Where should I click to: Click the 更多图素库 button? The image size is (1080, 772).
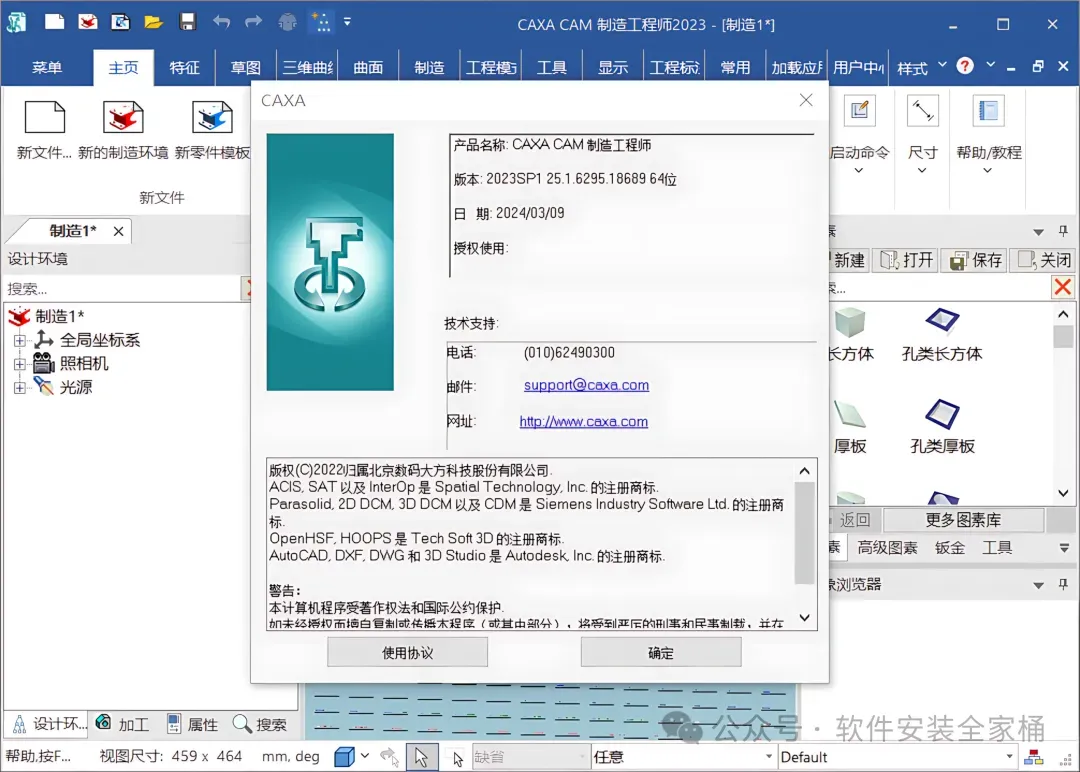(963, 520)
